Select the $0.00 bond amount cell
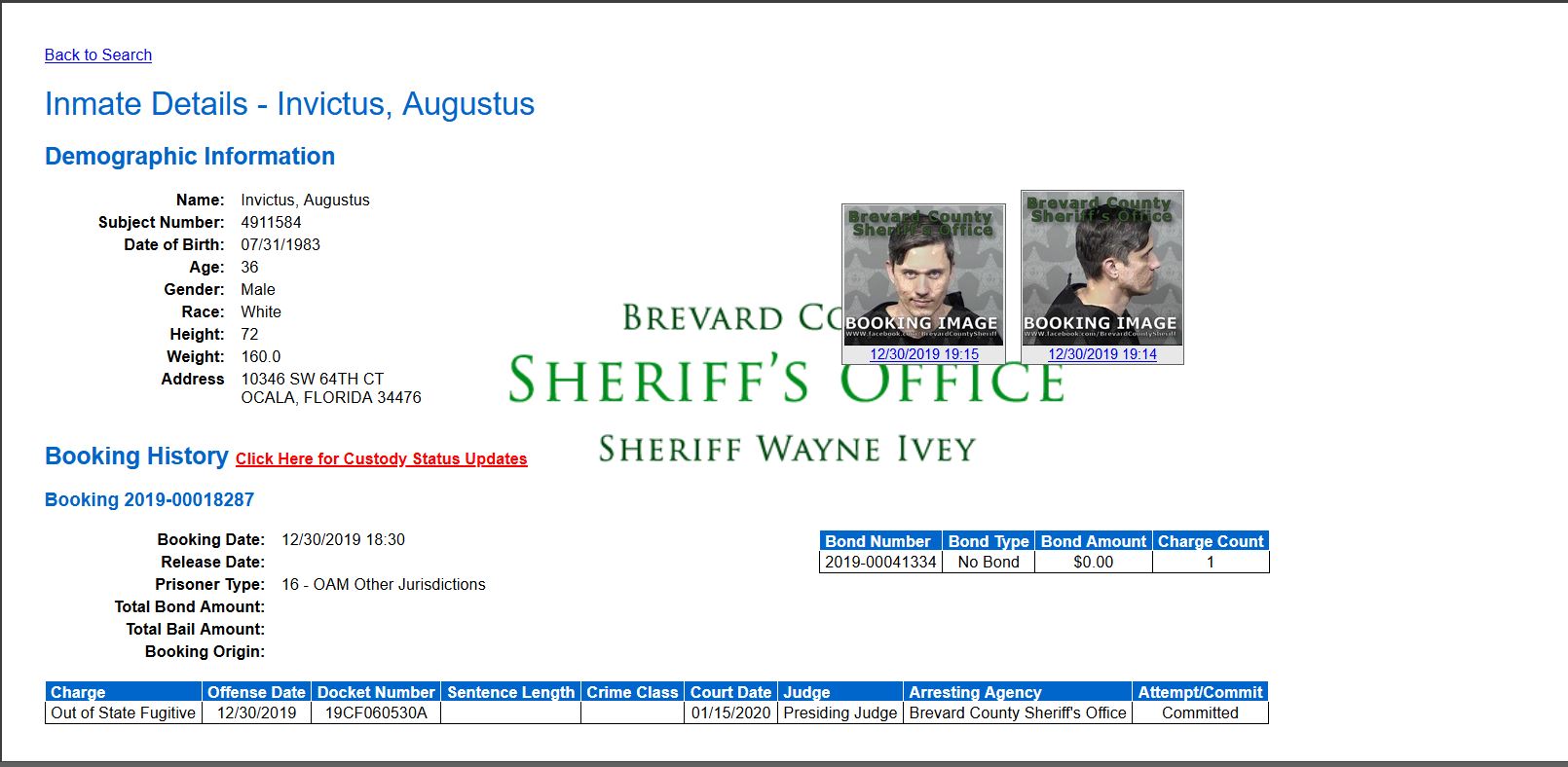The width and height of the screenshot is (1568, 767). pyautogui.click(x=1094, y=563)
